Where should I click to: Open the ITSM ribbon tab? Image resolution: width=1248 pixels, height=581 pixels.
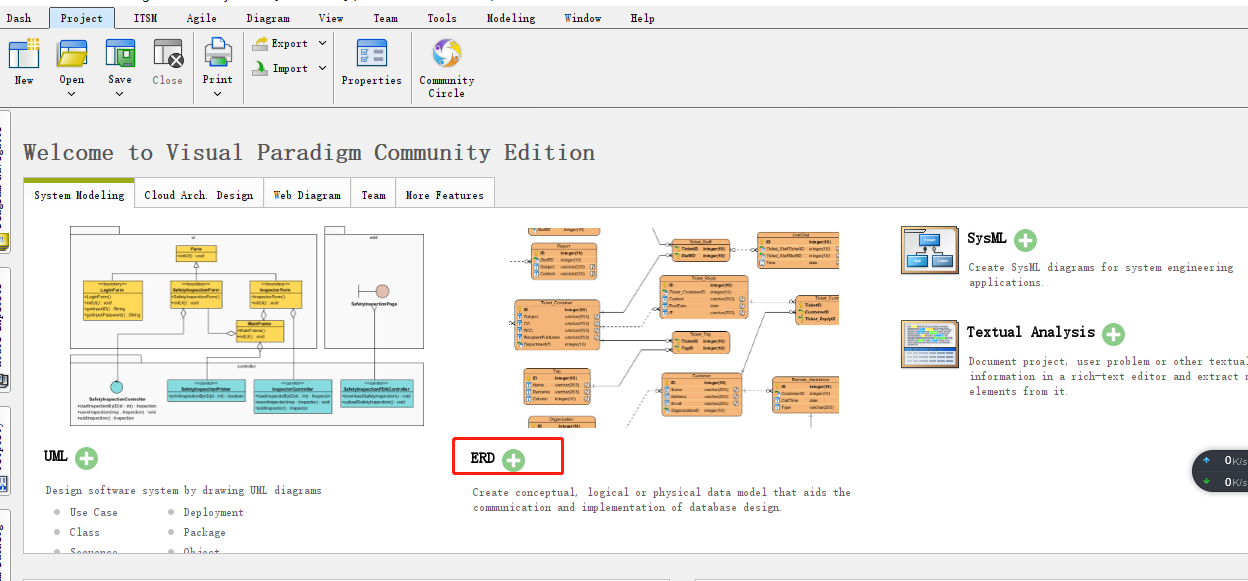click(145, 18)
